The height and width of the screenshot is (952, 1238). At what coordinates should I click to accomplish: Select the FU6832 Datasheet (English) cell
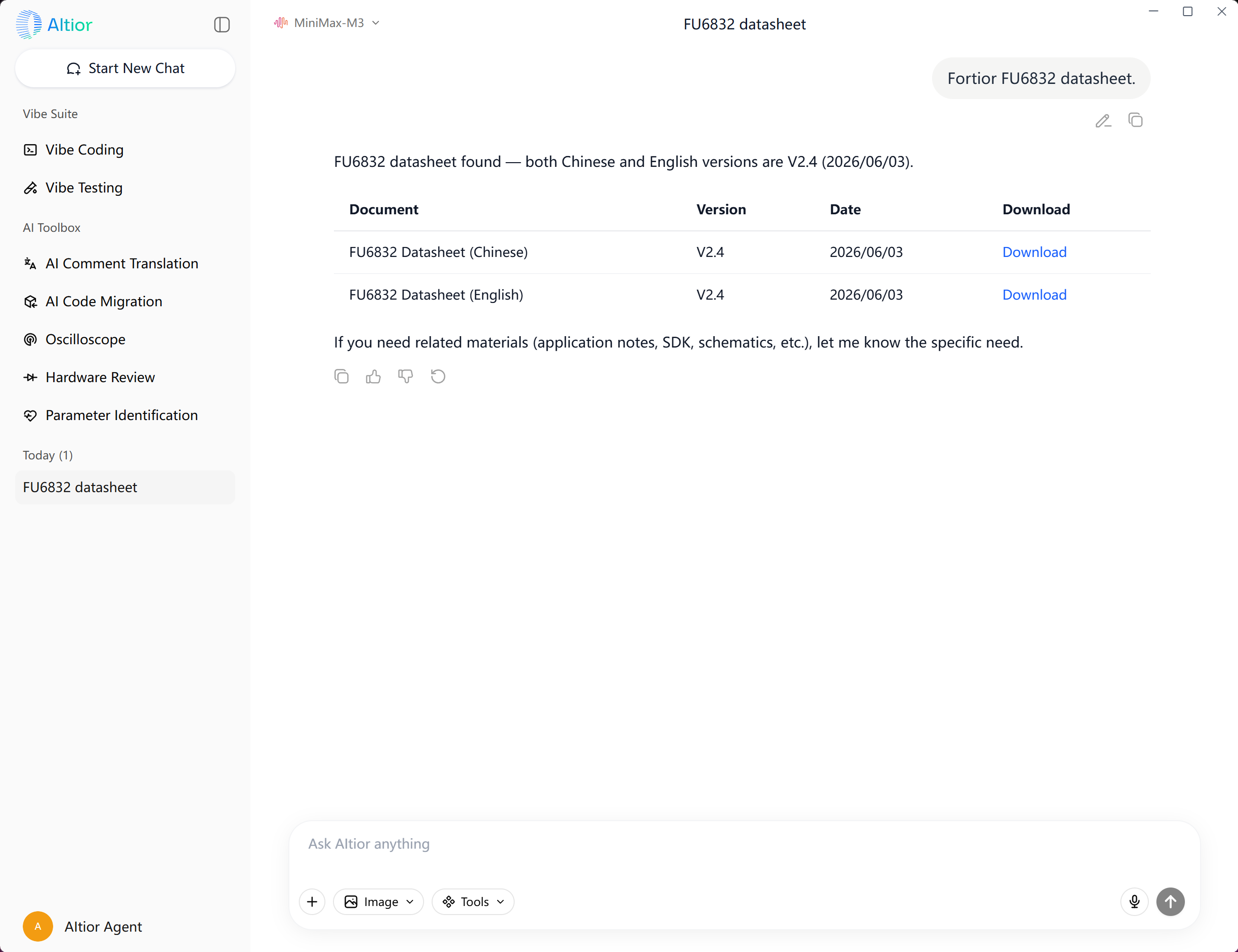(x=436, y=295)
